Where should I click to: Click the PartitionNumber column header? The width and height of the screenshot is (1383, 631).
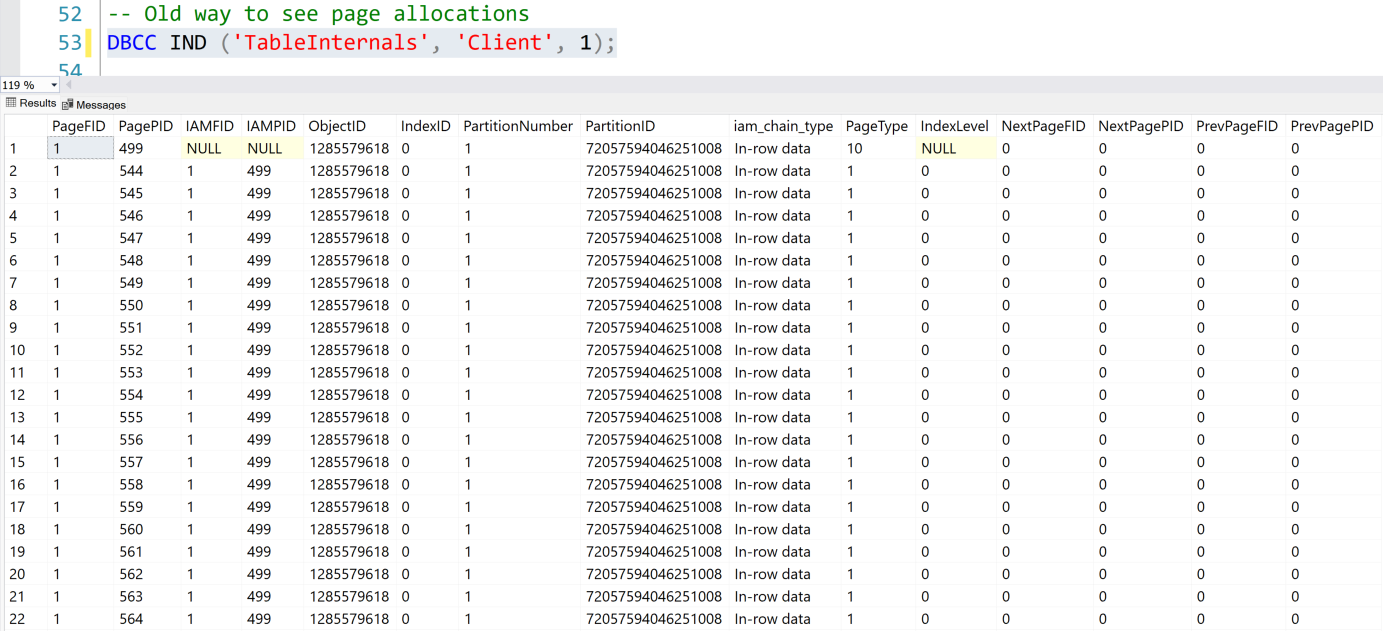tap(518, 126)
